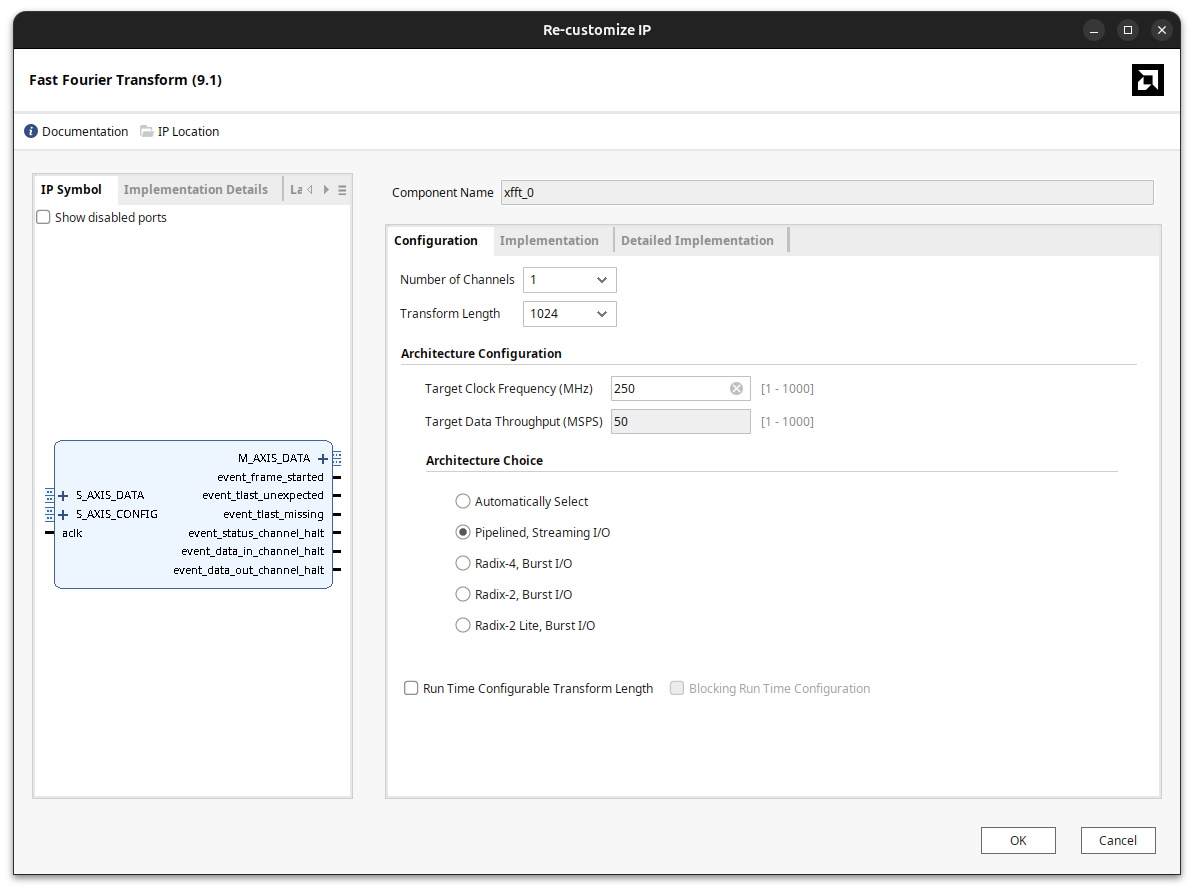Enable Show disabled ports checkbox
Image resolution: width=1194 pixels, height=891 pixels.
43,217
